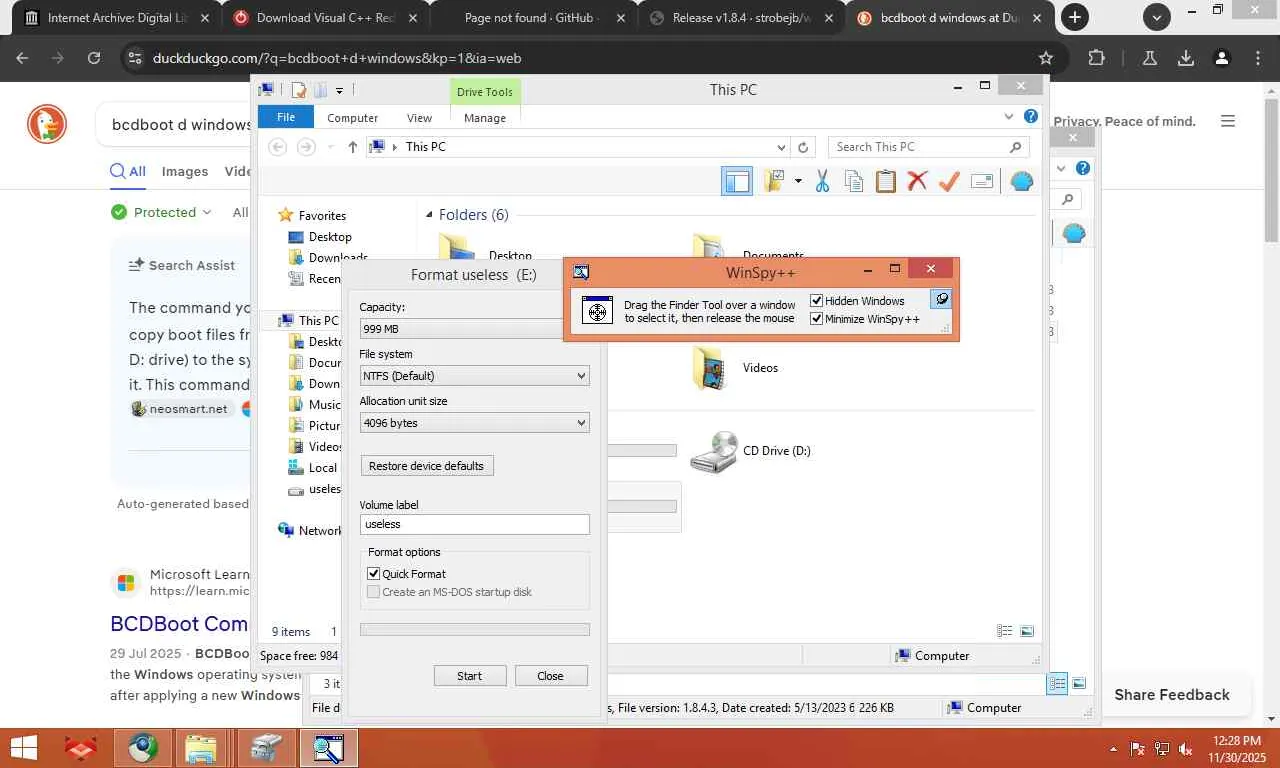The height and width of the screenshot is (768, 1280).
Task: Click the Cut scissors toolbar icon
Action: pyautogui.click(x=823, y=181)
